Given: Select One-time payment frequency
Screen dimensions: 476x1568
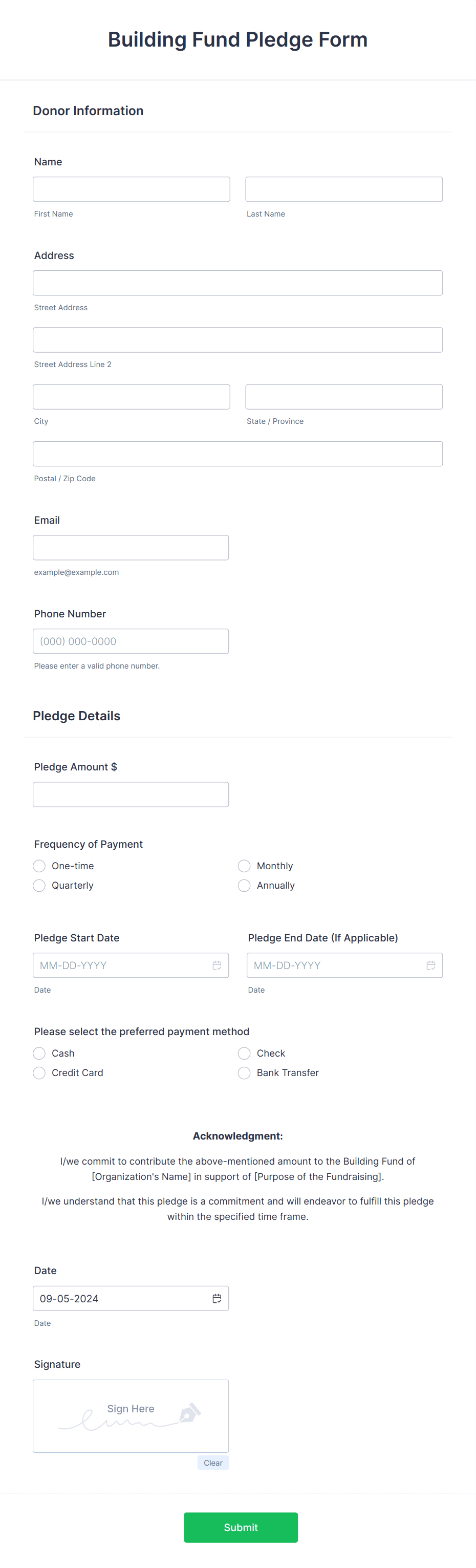Looking at the screenshot, I should (38, 866).
